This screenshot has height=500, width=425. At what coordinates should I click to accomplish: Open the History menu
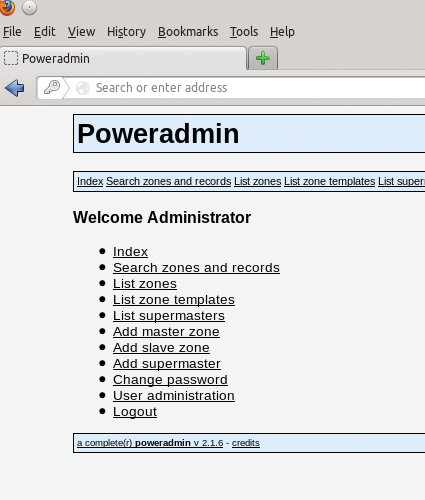[126, 32]
